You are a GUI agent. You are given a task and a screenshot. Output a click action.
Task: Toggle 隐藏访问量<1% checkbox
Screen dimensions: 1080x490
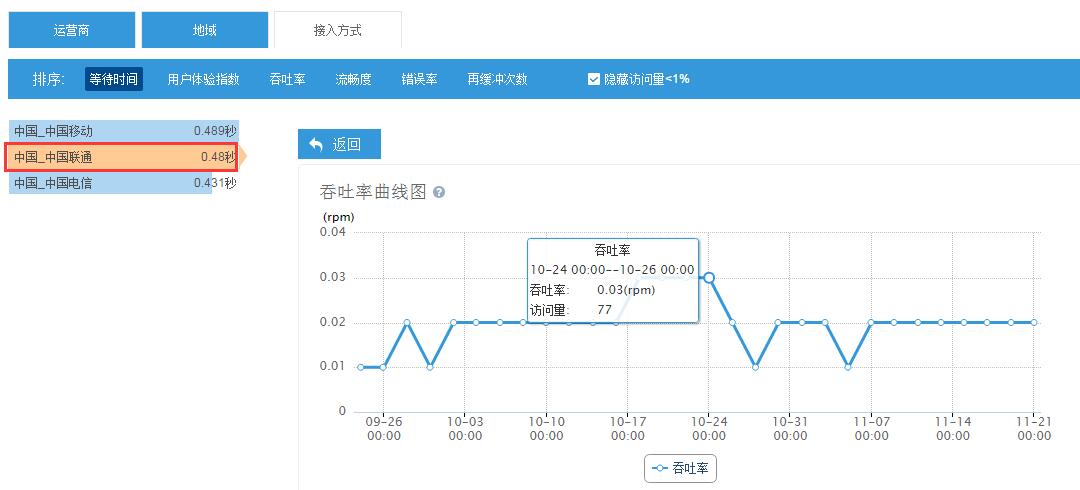(594, 79)
